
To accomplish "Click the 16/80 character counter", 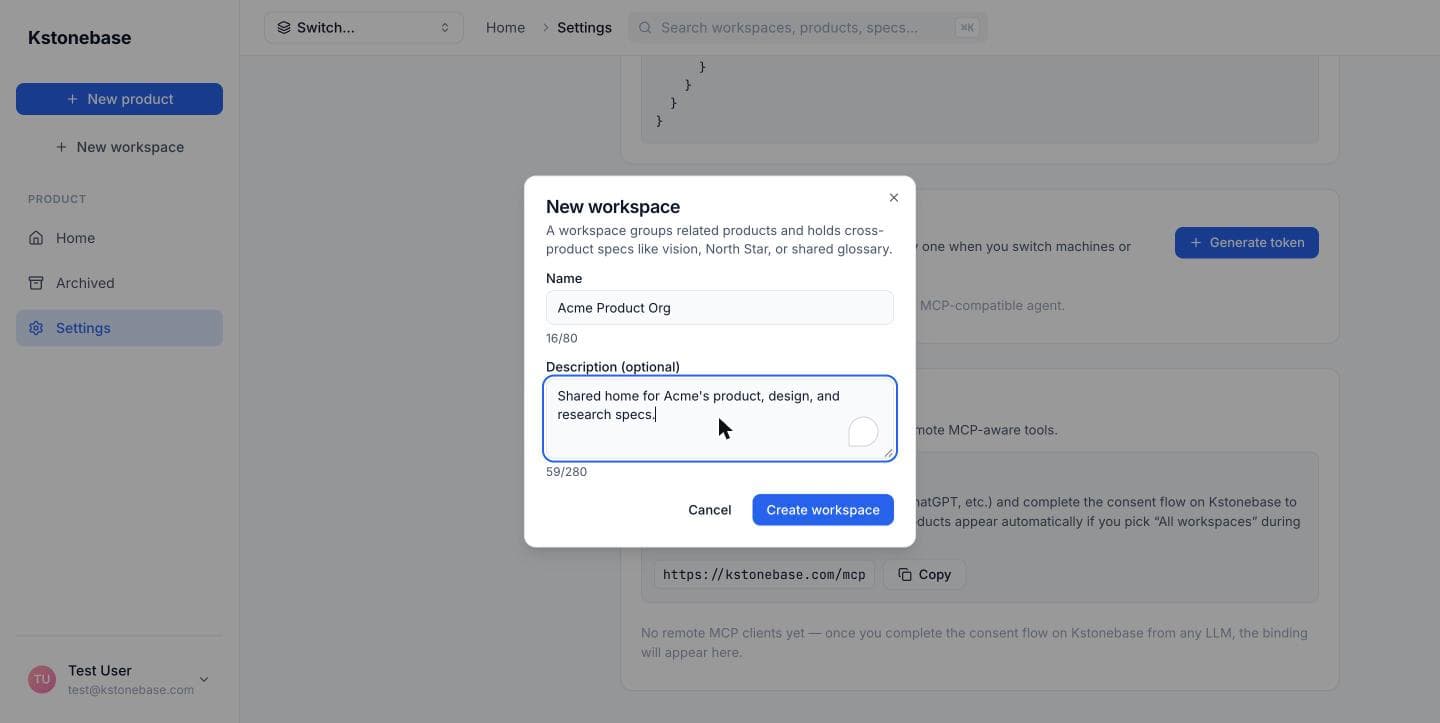I will pos(562,338).
